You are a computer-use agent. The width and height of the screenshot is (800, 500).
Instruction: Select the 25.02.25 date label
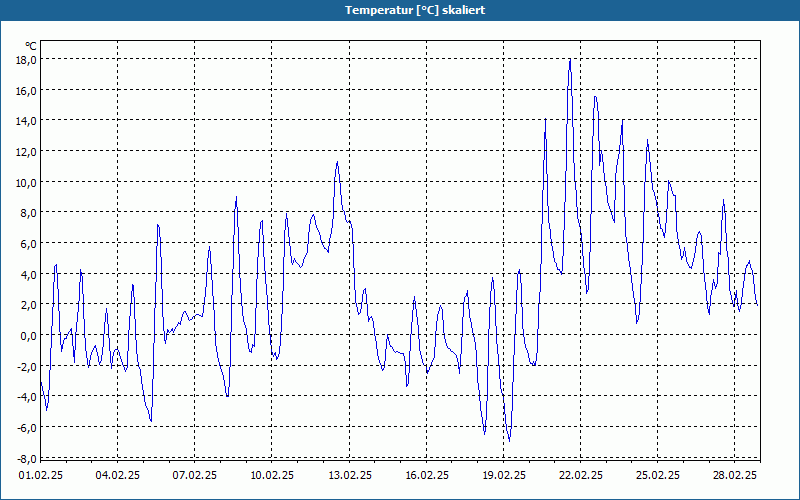(658, 475)
